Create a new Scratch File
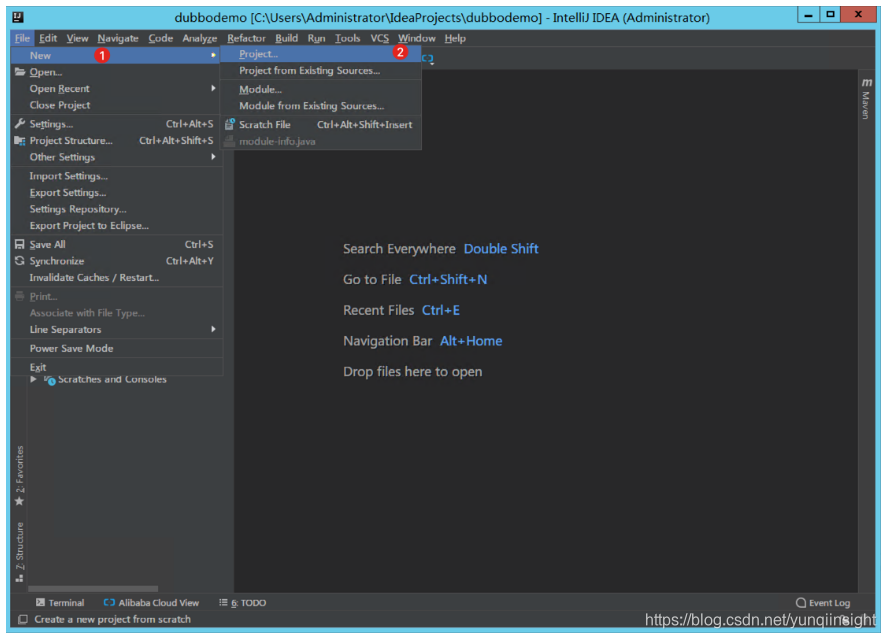 pos(321,124)
